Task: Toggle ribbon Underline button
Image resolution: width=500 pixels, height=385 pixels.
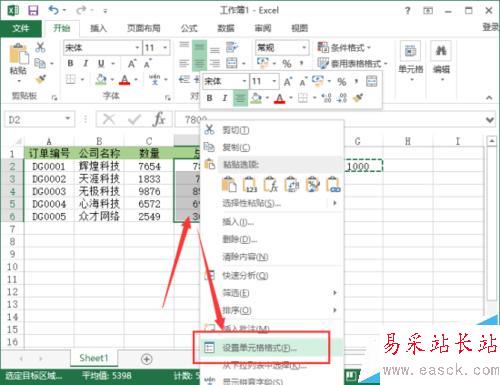Action: 101,63
